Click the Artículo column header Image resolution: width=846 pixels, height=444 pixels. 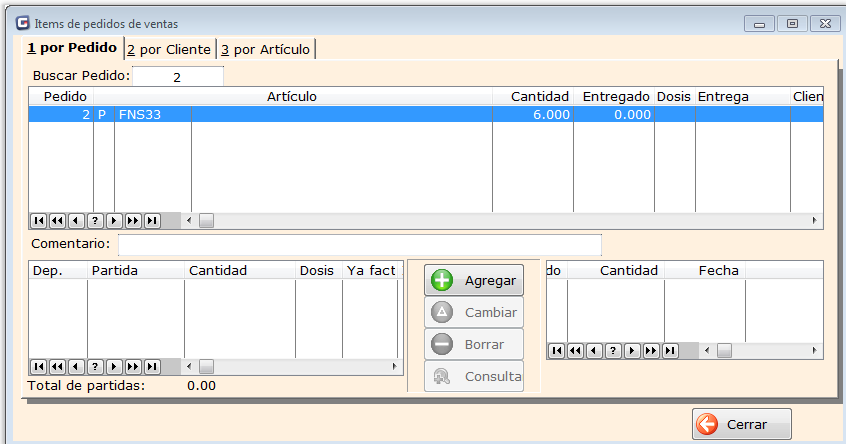(292, 96)
